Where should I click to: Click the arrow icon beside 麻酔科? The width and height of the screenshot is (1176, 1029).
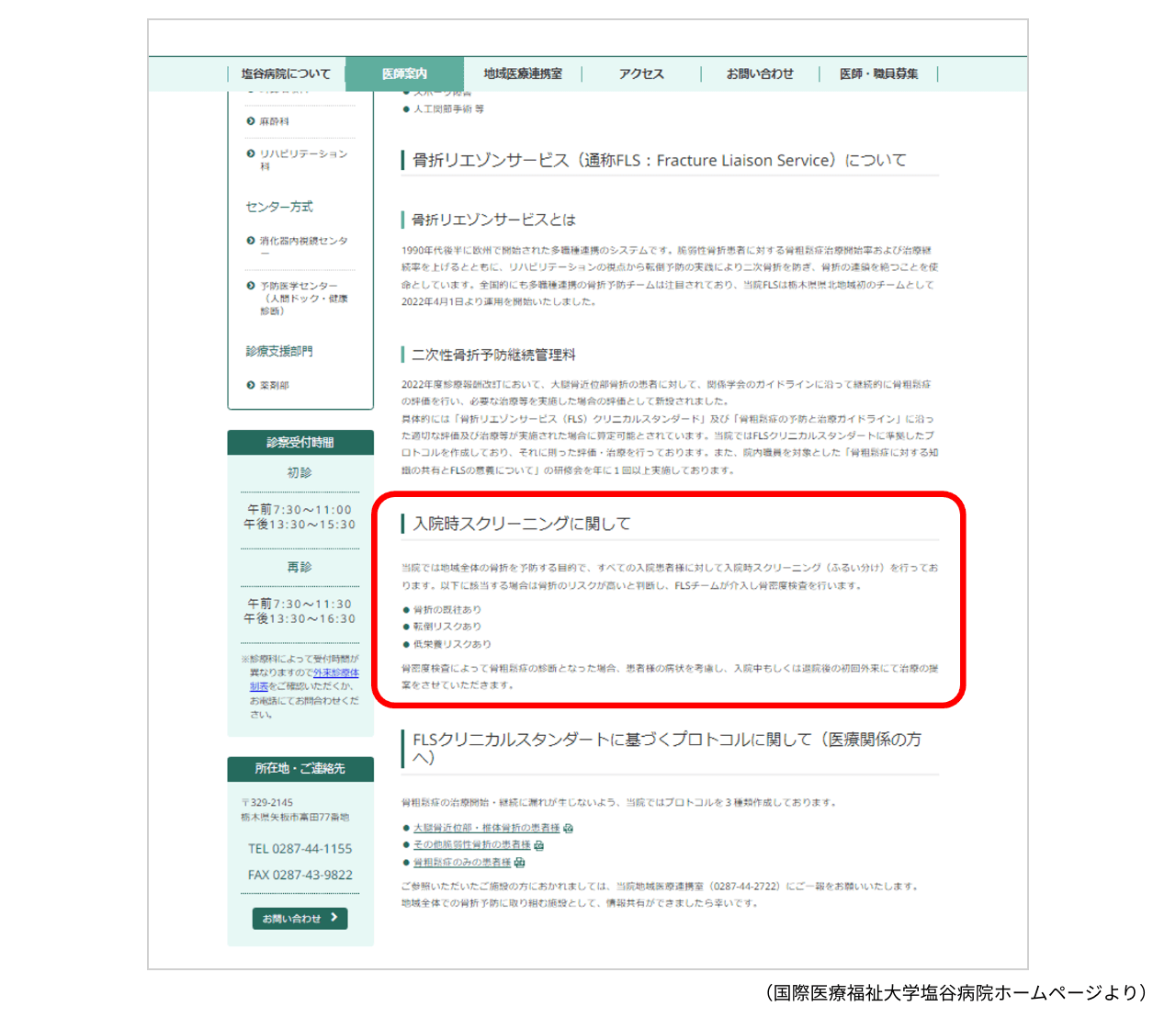[x=251, y=121]
